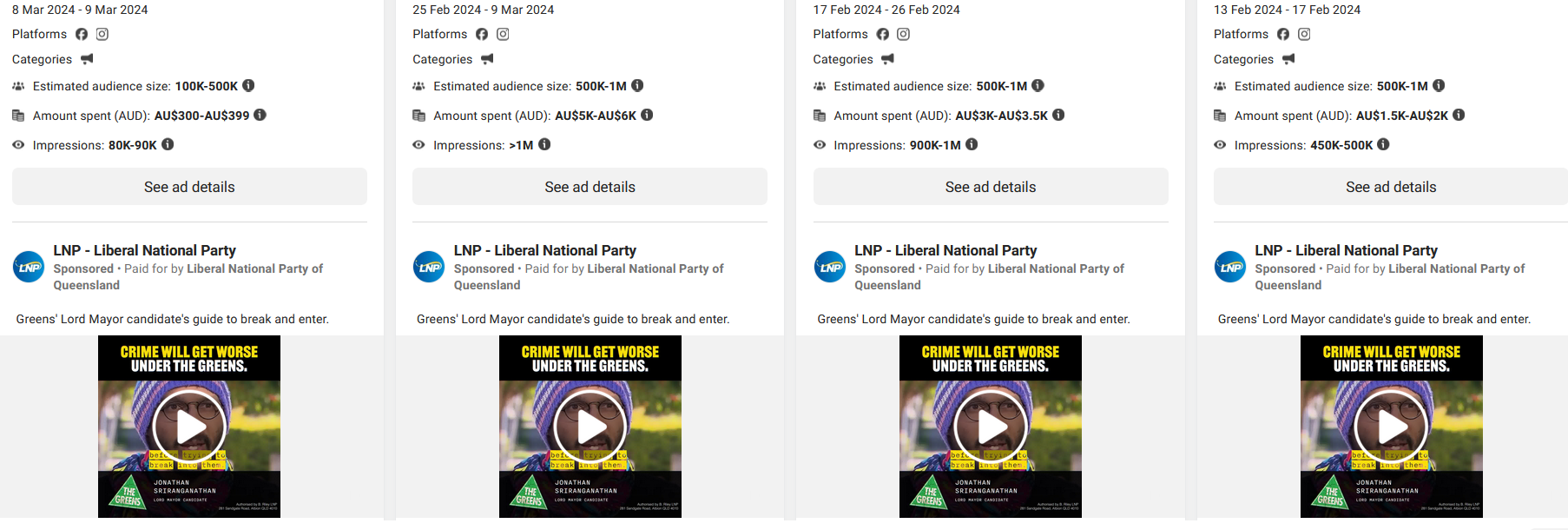Screen dimensions: 1568x530
Task: Select date text 13 Feb 2024 - 17 Feb 2024
Action: pyautogui.click(x=1287, y=10)
